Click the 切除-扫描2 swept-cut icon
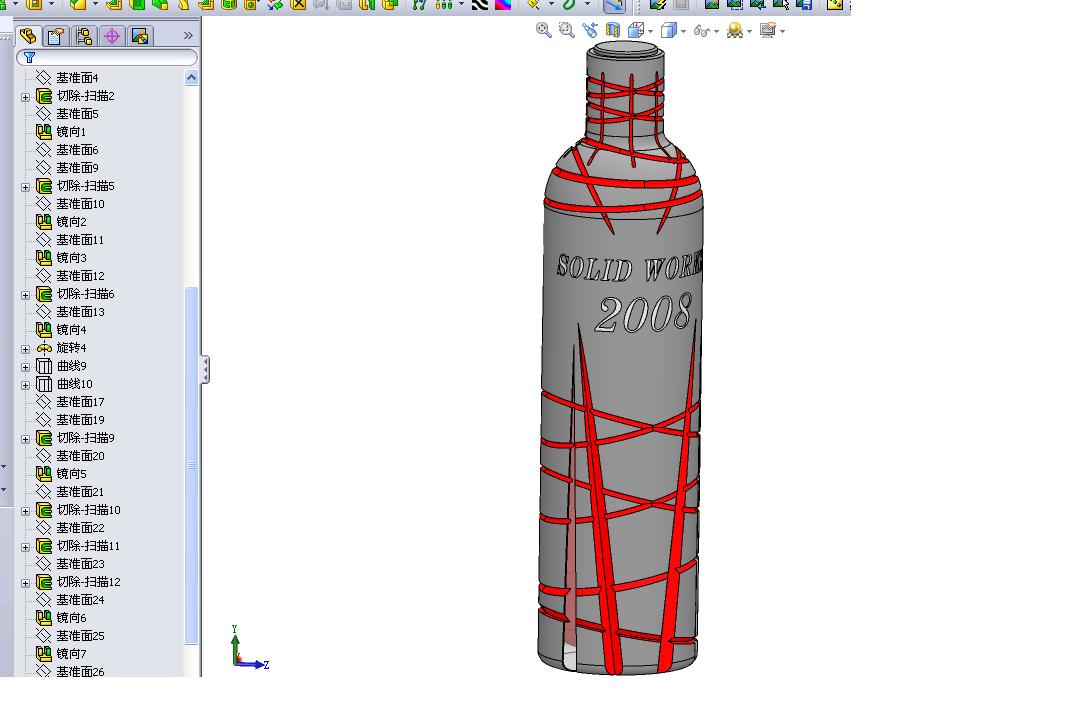 click(x=44, y=96)
